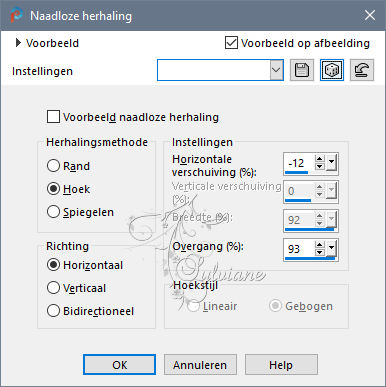Enable Voorbeeld naadloze herhaling checkbox
This screenshot has width=386, height=387.
click(x=53, y=117)
